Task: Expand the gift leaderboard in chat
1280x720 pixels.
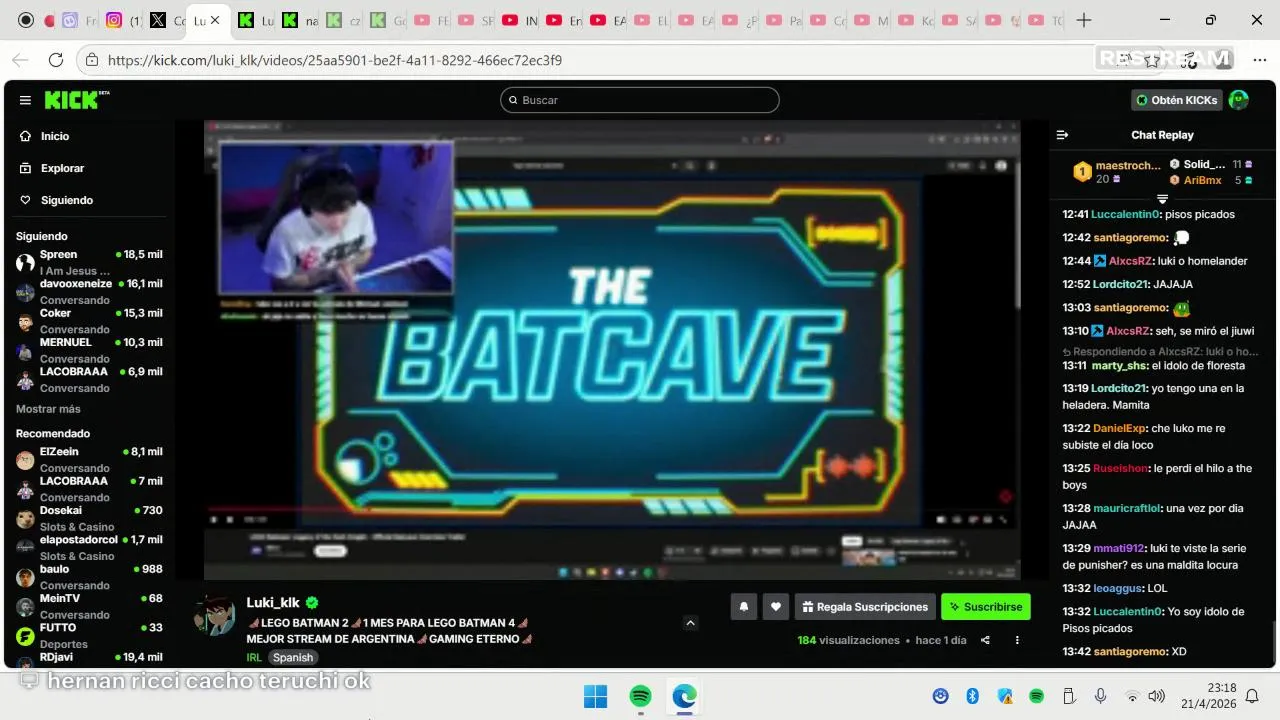Action: (x=1162, y=199)
